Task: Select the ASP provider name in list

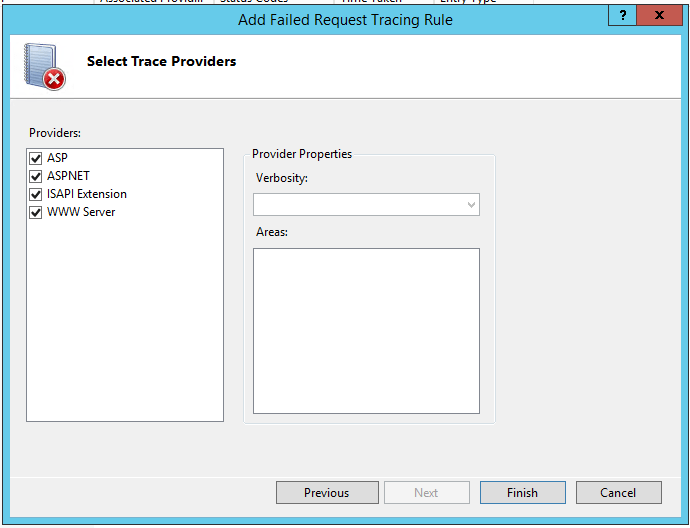Action: (x=57, y=158)
